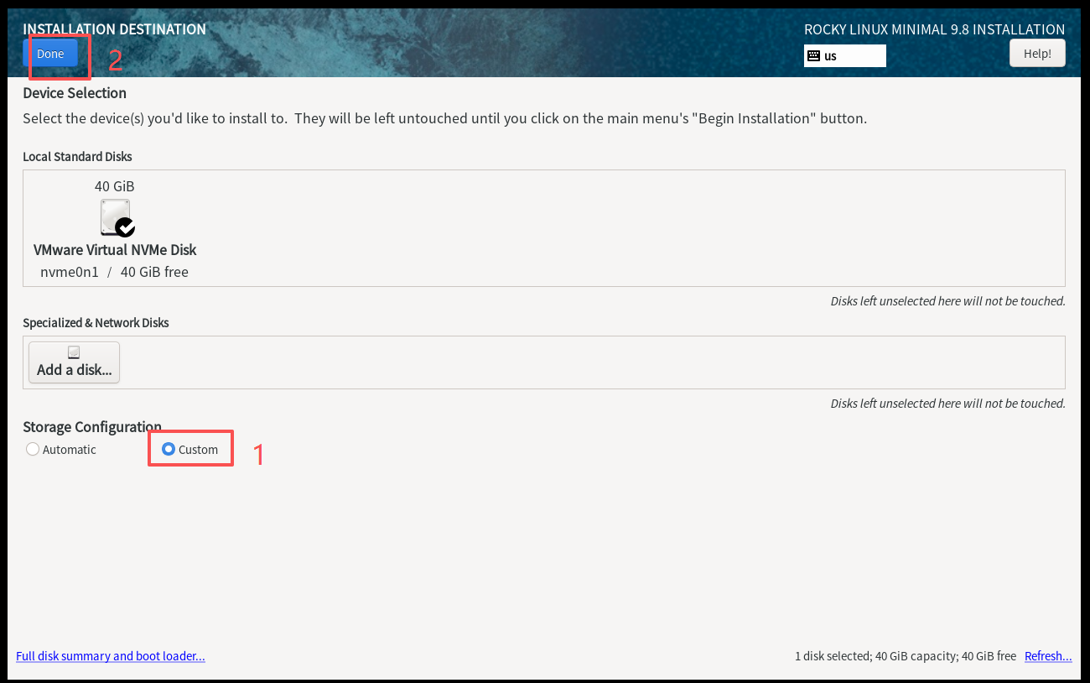
Task: Click the Refresh... link
Action: (x=1048, y=656)
